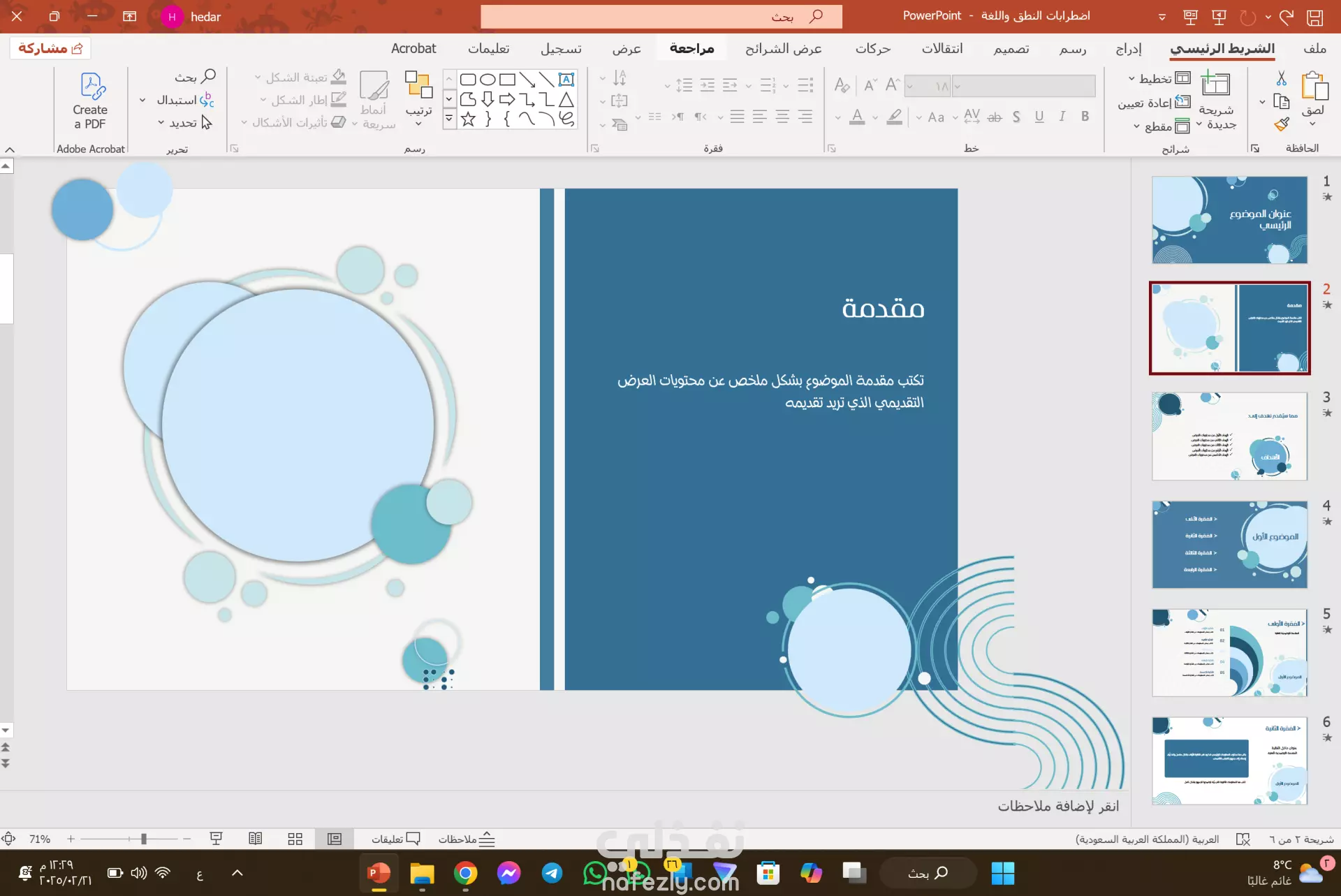Toggle Normal view button in status bar
Image resolution: width=1341 pixels, height=896 pixels.
(x=335, y=839)
